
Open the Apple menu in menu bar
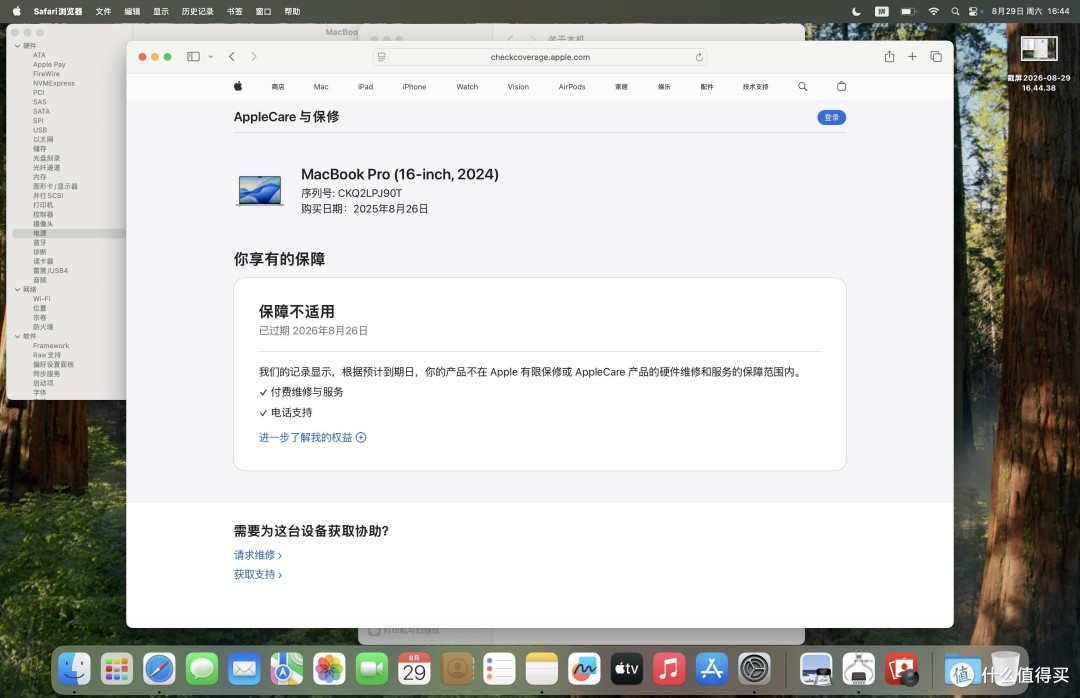point(17,11)
